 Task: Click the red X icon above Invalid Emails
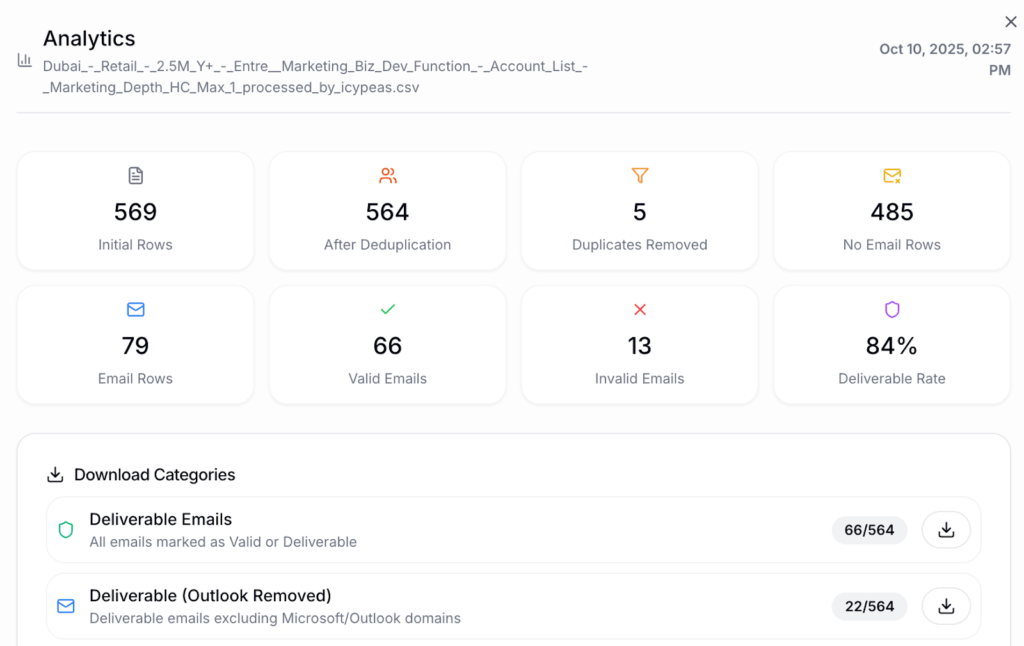[x=640, y=310]
